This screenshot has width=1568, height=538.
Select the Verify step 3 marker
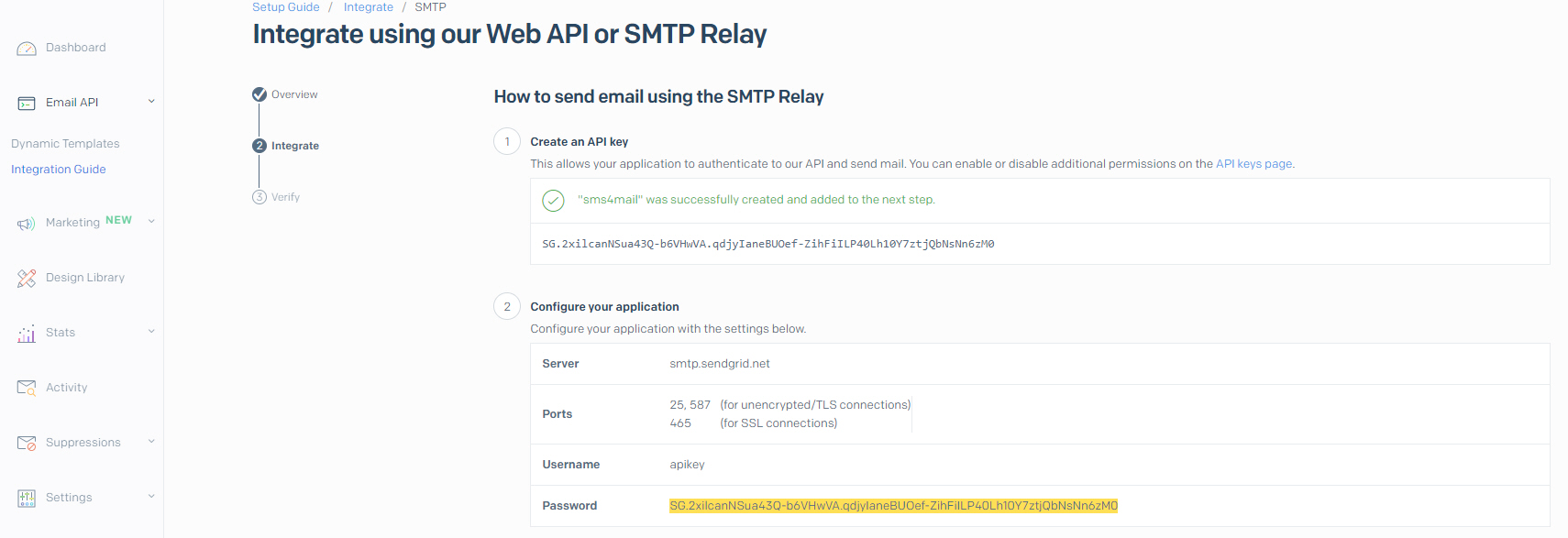(259, 197)
